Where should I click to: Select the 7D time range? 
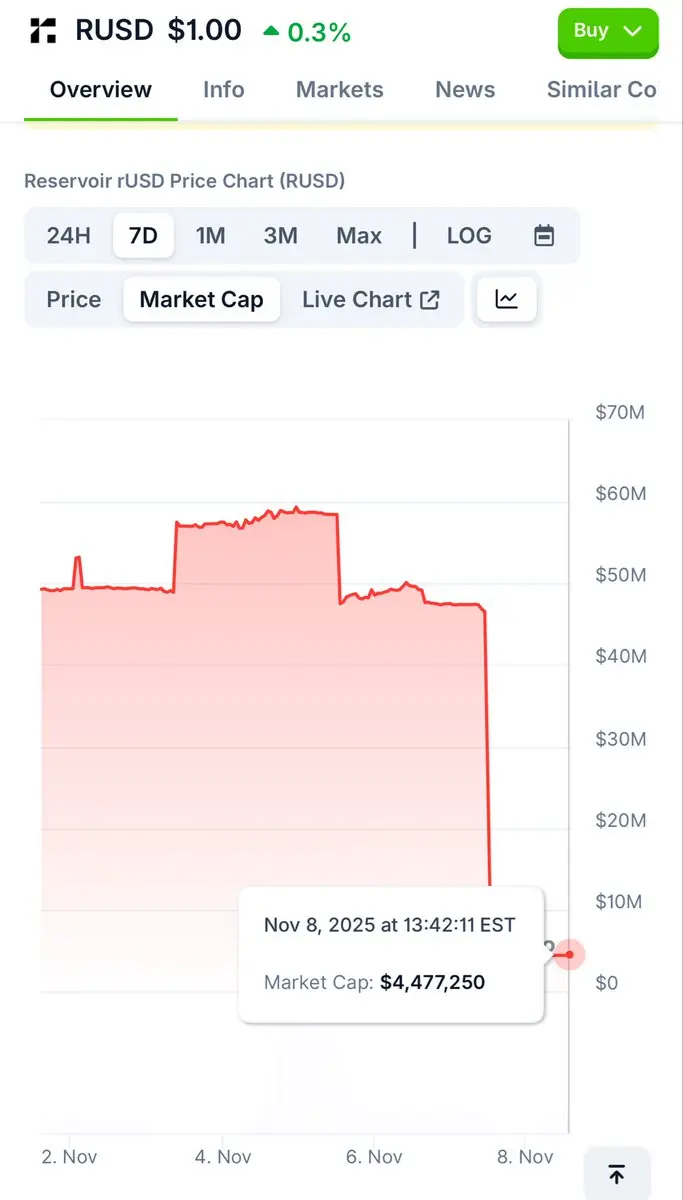point(143,236)
